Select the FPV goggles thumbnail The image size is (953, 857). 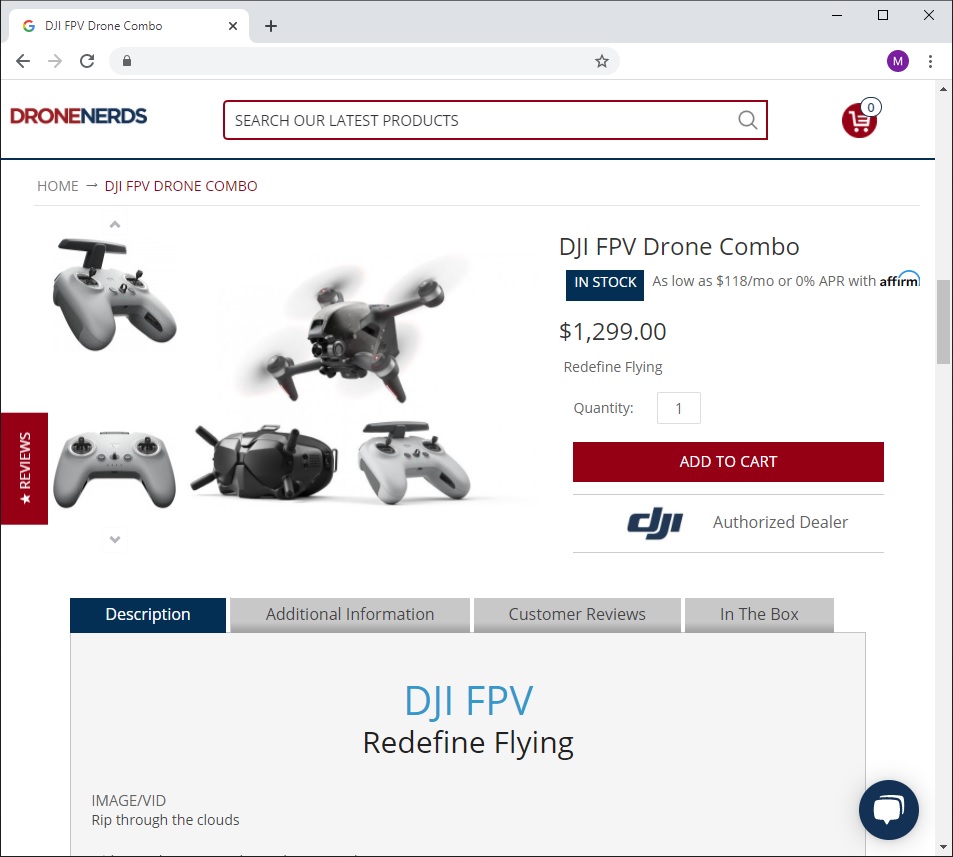(264, 463)
